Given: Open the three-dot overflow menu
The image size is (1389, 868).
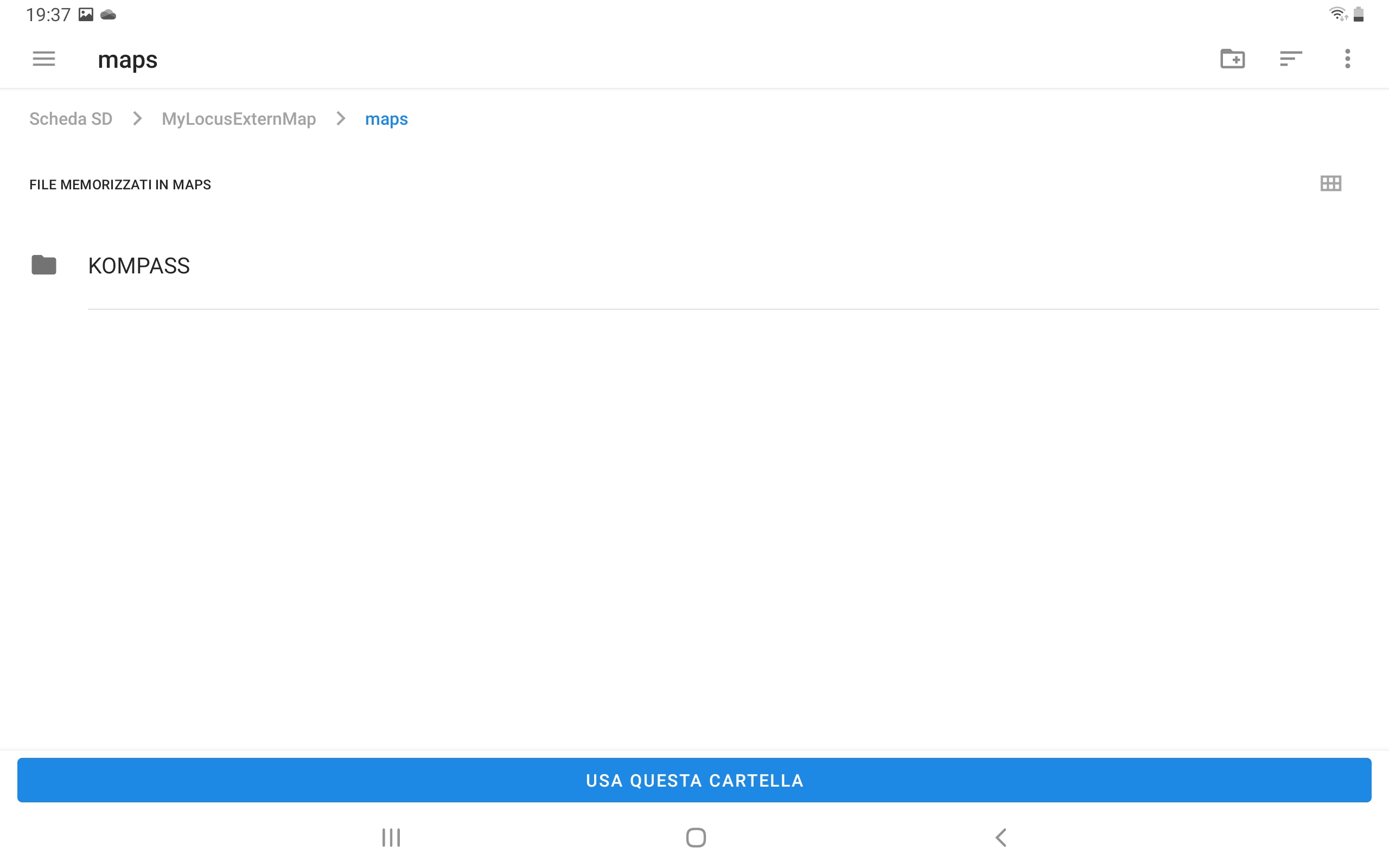Looking at the screenshot, I should click(1347, 59).
